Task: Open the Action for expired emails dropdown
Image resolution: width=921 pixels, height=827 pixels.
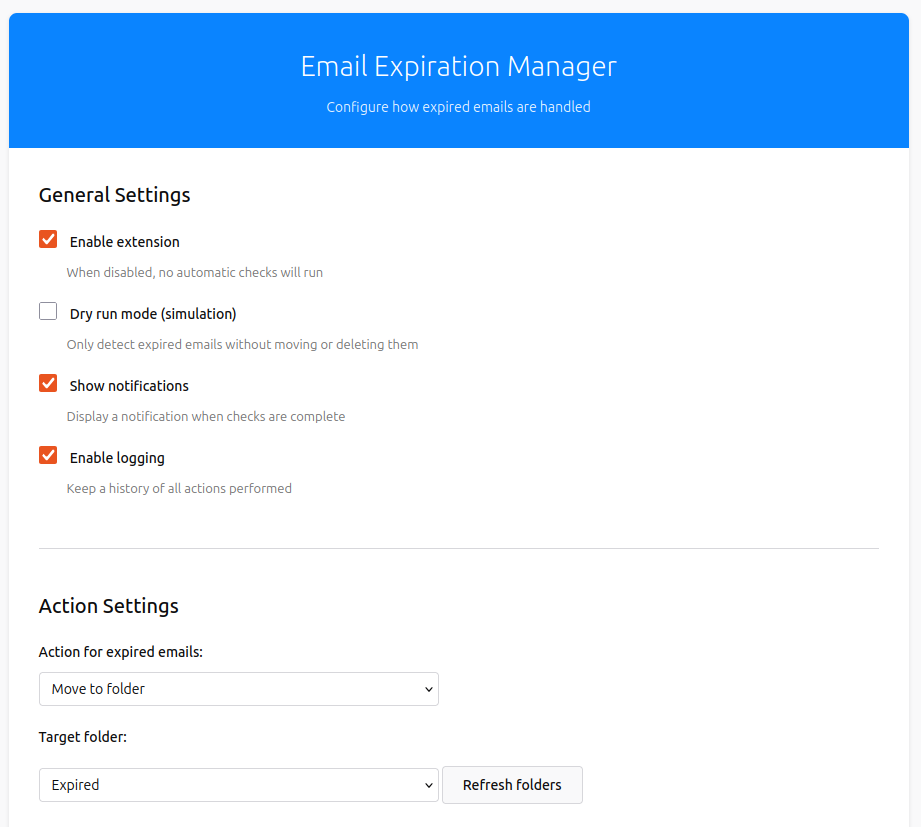Action: click(x=238, y=689)
